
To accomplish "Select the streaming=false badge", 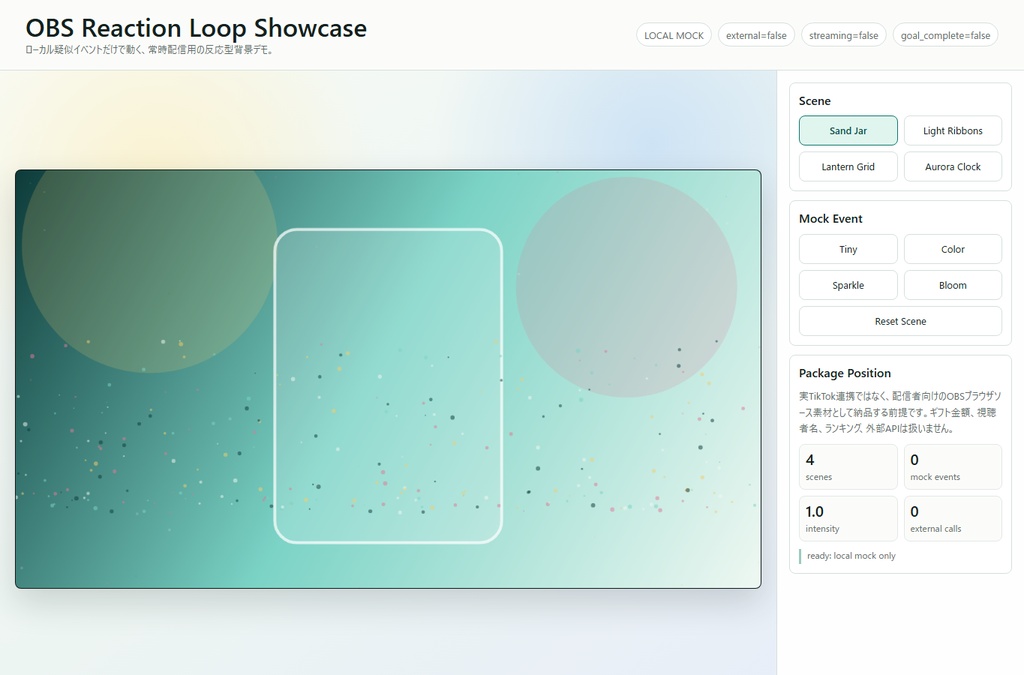I will pos(844,35).
